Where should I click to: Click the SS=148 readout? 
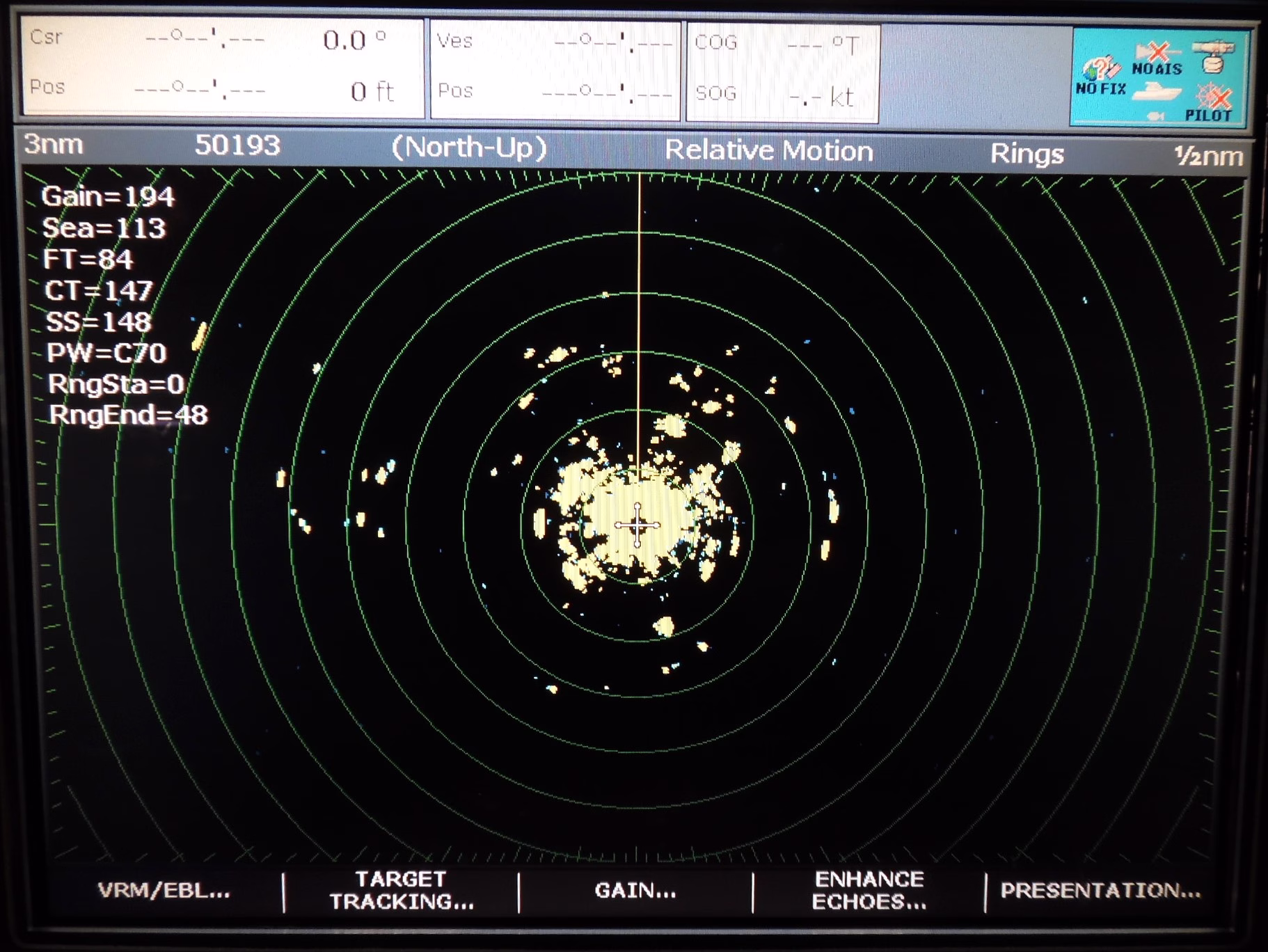tap(98, 322)
